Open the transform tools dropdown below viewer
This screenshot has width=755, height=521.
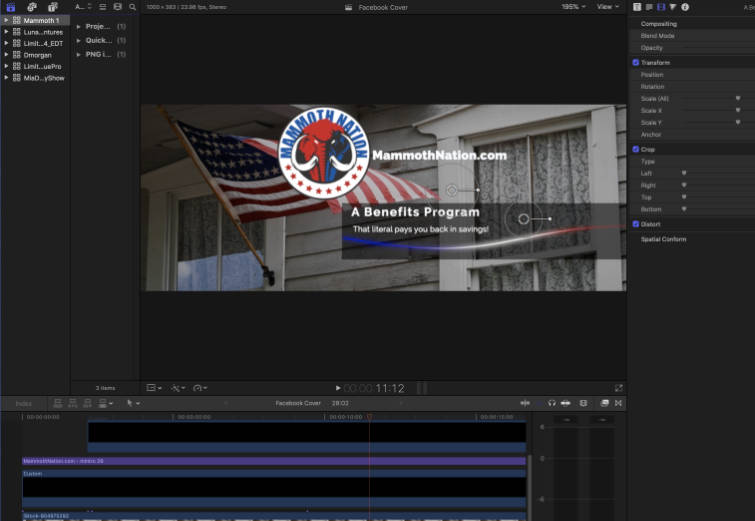pos(154,388)
